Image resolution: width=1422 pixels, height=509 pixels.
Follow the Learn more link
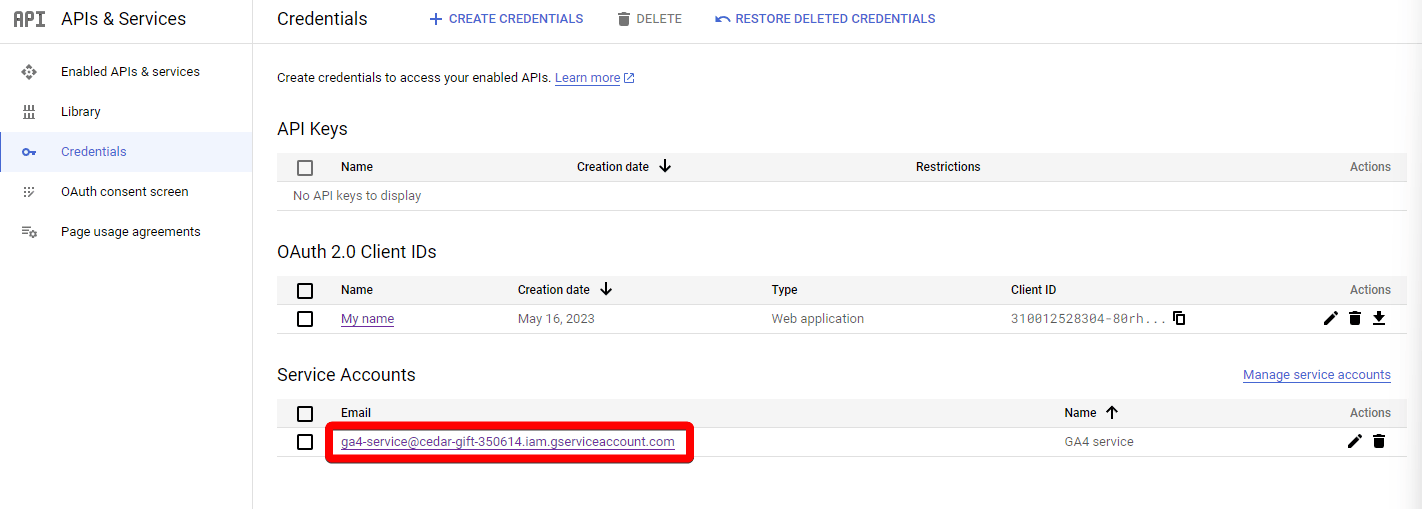(x=588, y=78)
